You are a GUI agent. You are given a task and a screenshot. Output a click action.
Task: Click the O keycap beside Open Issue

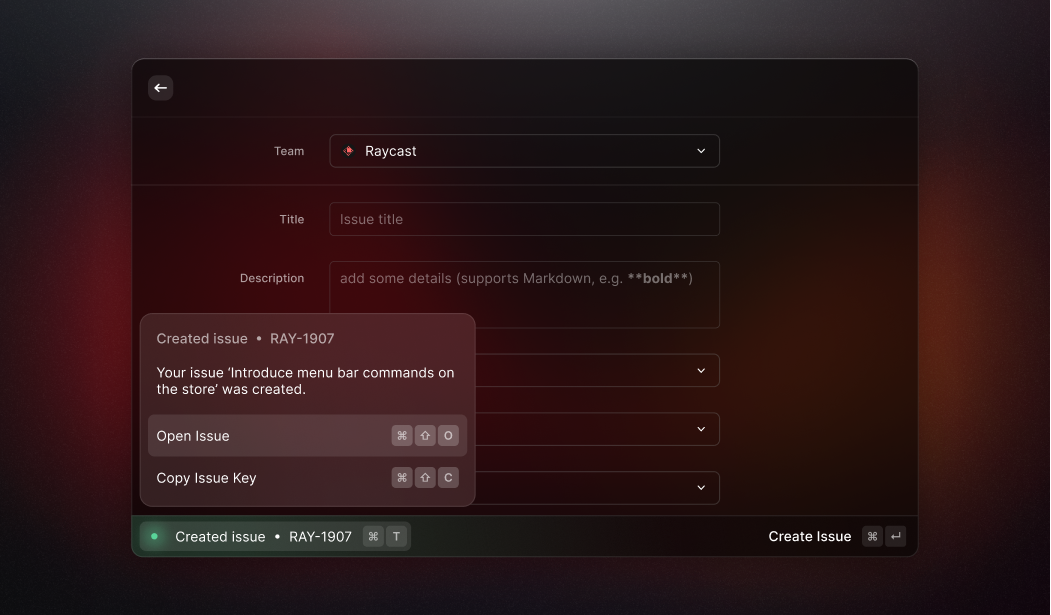pyautogui.click(x=448, y=436)
